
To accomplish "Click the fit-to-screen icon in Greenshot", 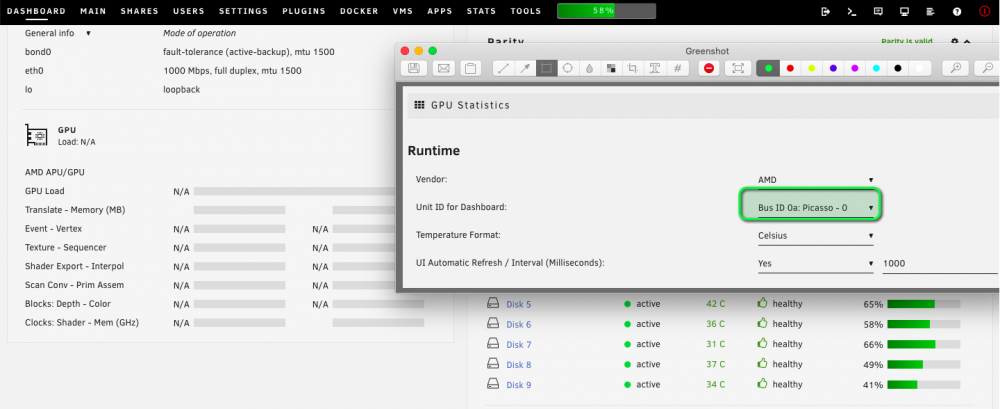I will pos(738,68).
